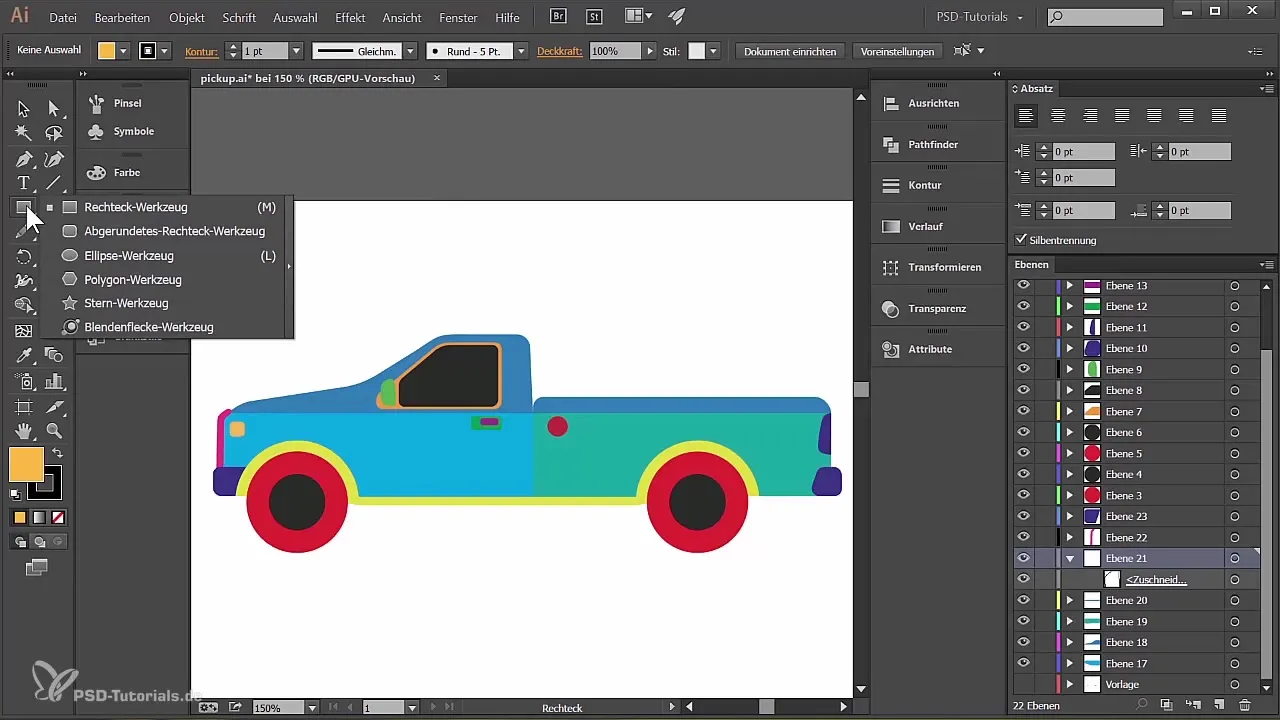Viewport: 1280px width, 720px height.
Task: Select the Artboard tool
Action: pyautogui.click(x=24, y=407)
